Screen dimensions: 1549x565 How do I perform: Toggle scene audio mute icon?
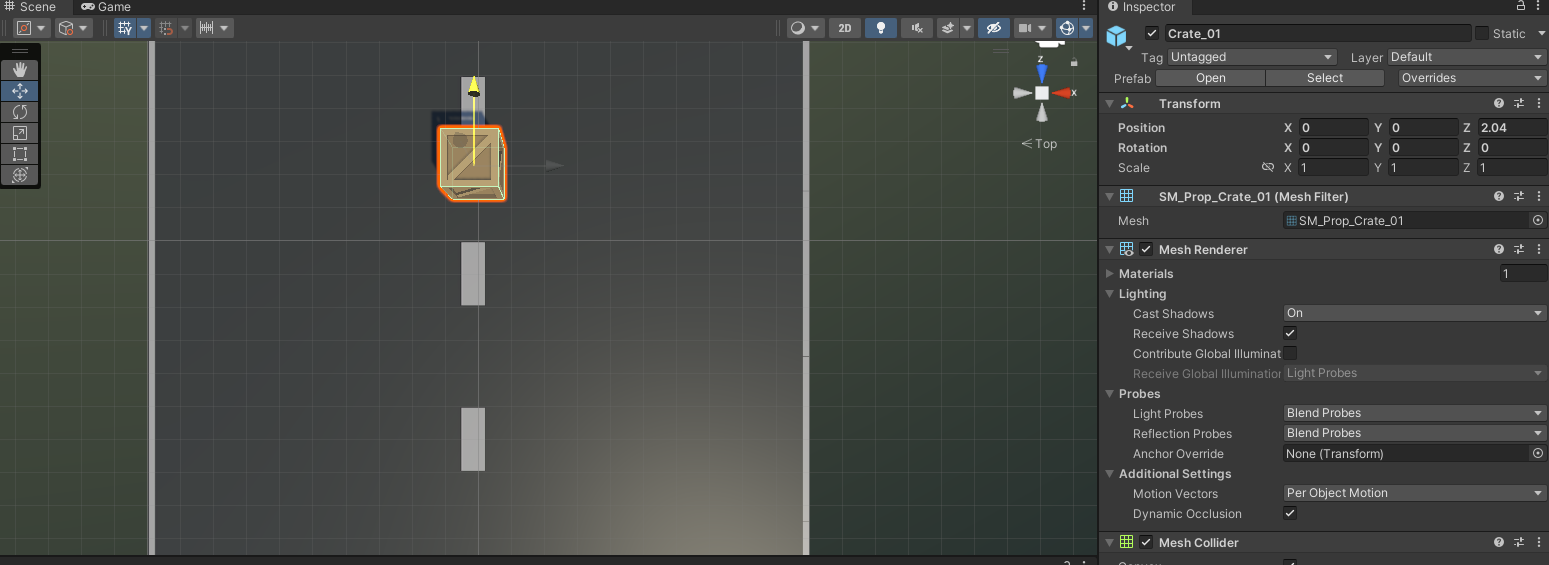click(x=916, y=28)
